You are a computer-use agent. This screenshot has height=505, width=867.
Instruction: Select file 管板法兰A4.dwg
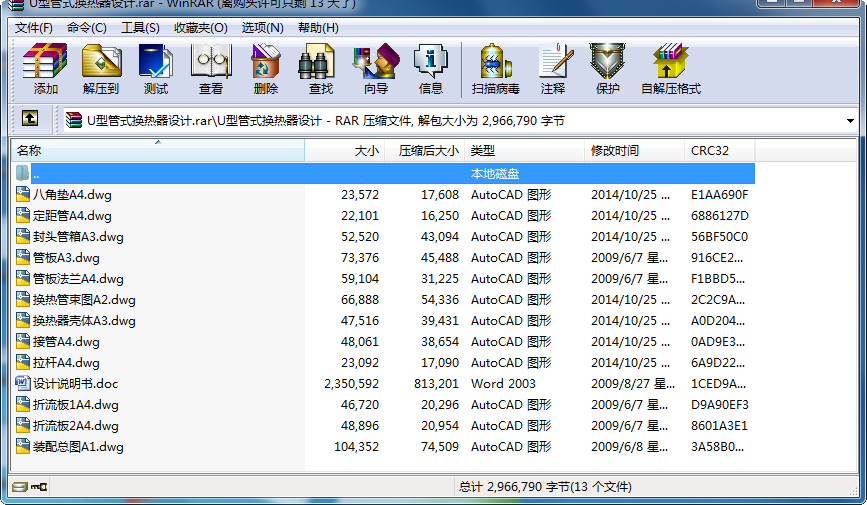coord(78,279)
